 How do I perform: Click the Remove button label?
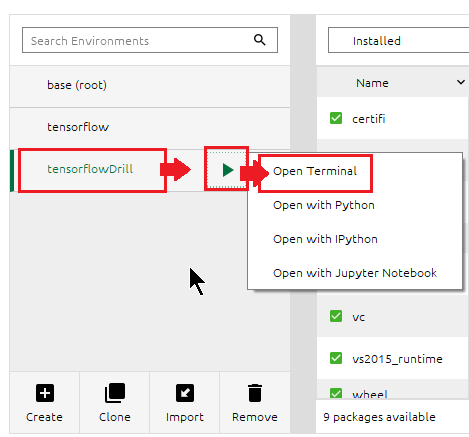click(255, 417)
